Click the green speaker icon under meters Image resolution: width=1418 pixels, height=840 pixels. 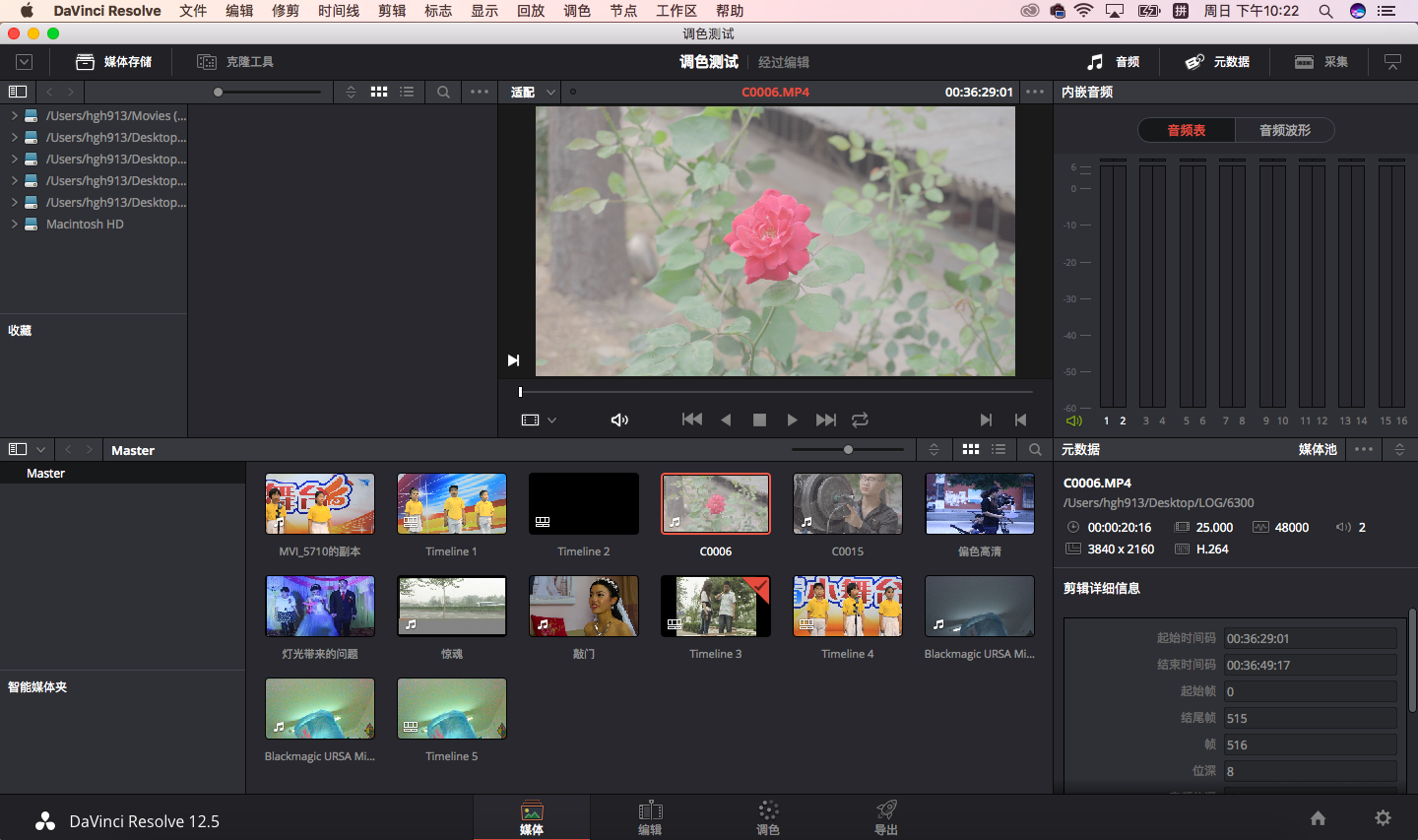(x=1073, y=420)
